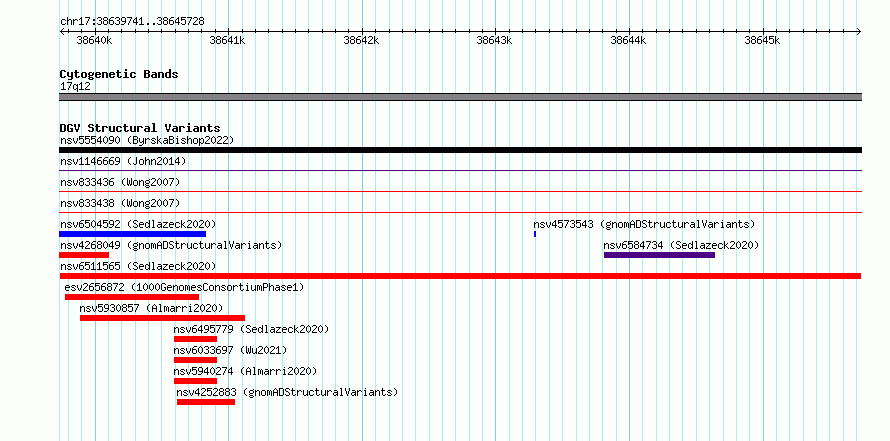Screen dimensions: 890x441
Task: Open the nsv4268049 (gnomADStructuralVariants) label
Action: [171, 245]
